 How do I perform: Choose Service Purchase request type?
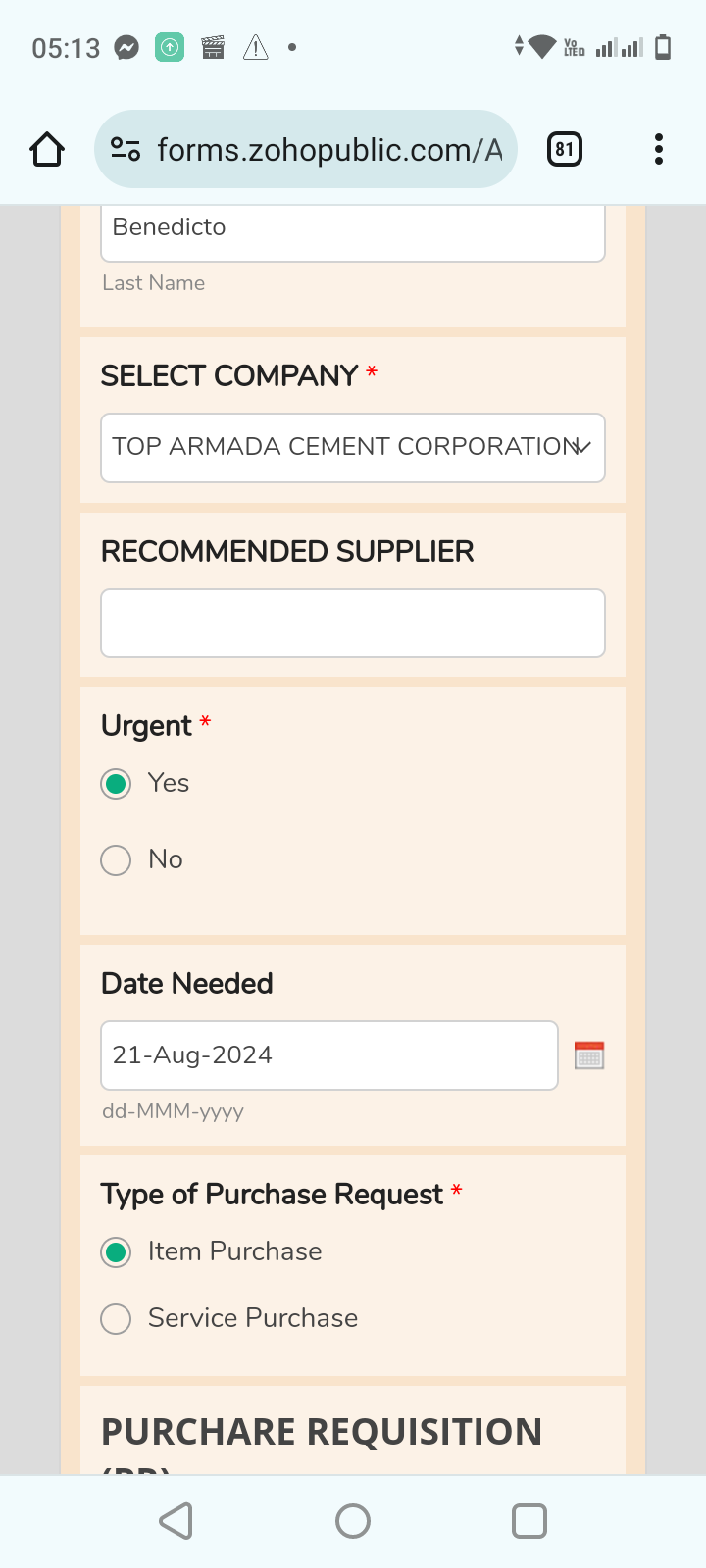(117, 1319)
